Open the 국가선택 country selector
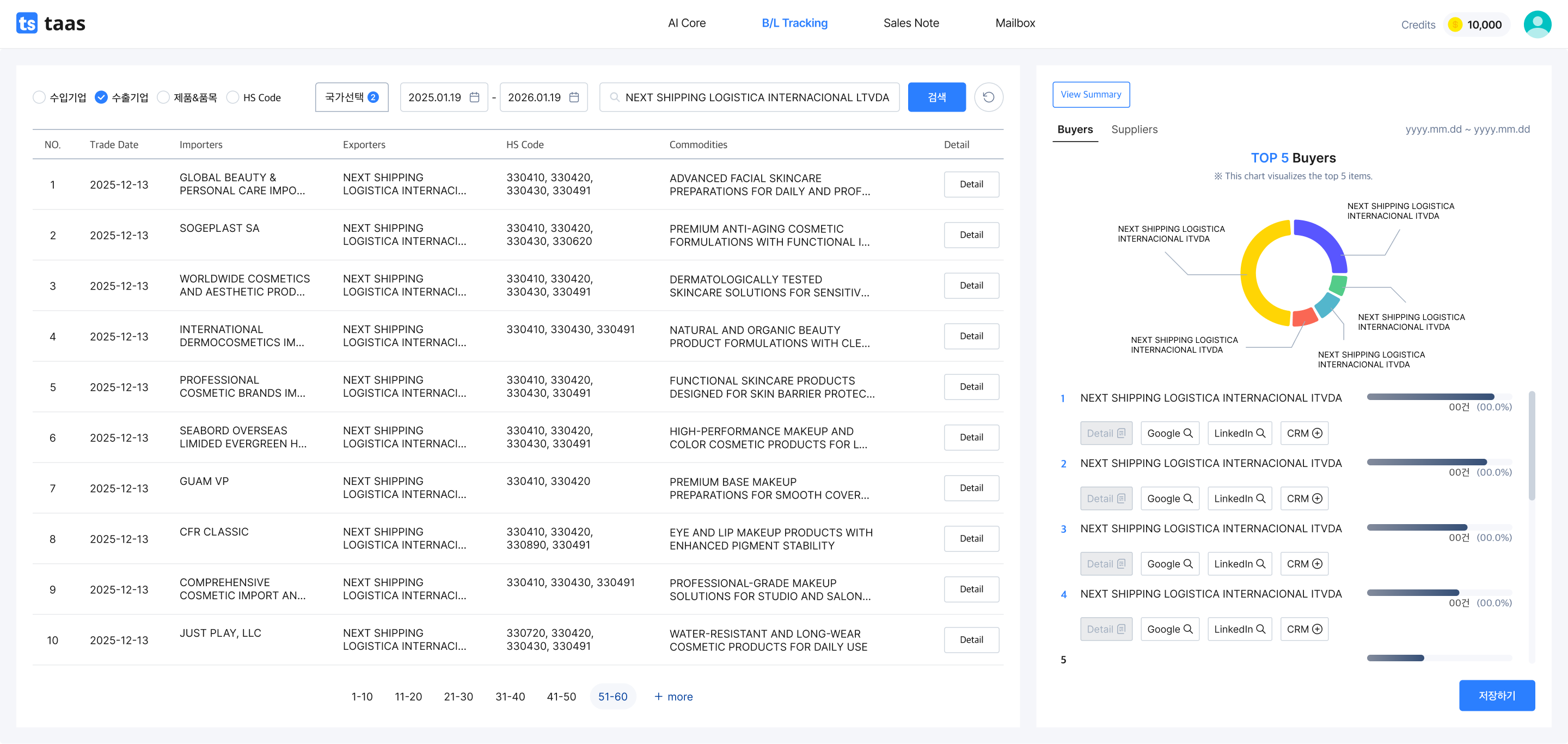 351,97
